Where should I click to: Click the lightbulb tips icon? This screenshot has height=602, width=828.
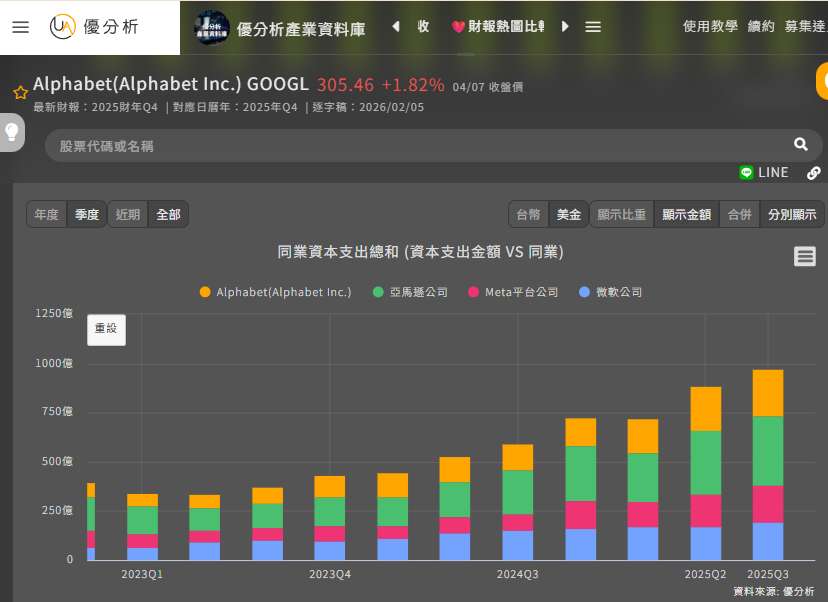pyautogui.click(x=12, y=132)
